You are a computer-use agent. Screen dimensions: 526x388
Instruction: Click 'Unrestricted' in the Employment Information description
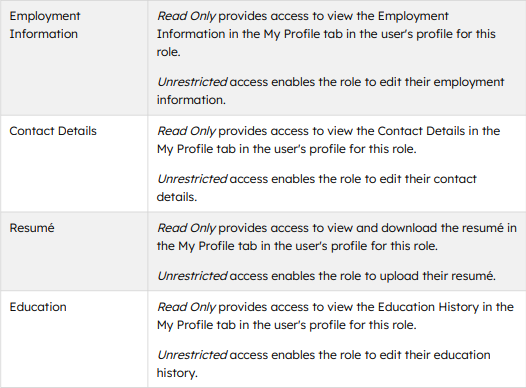coord(192,82)
